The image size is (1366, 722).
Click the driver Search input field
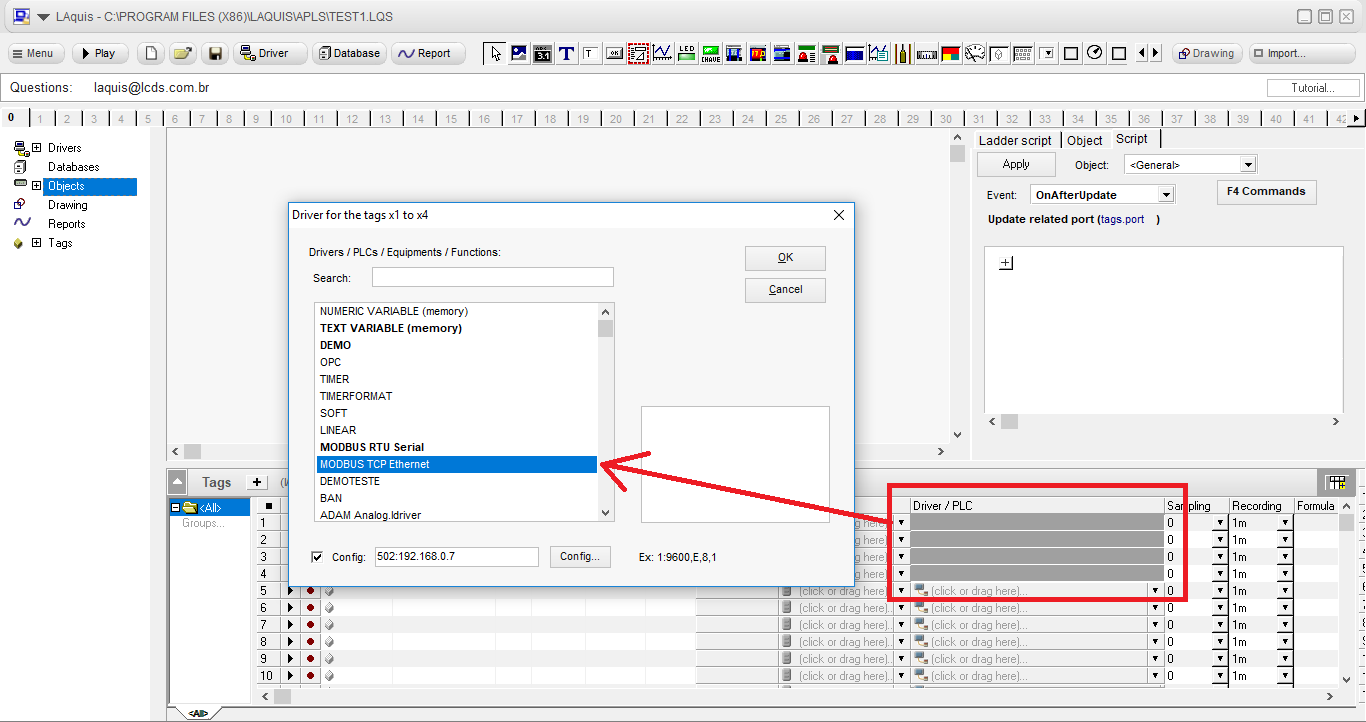point(493,278)
